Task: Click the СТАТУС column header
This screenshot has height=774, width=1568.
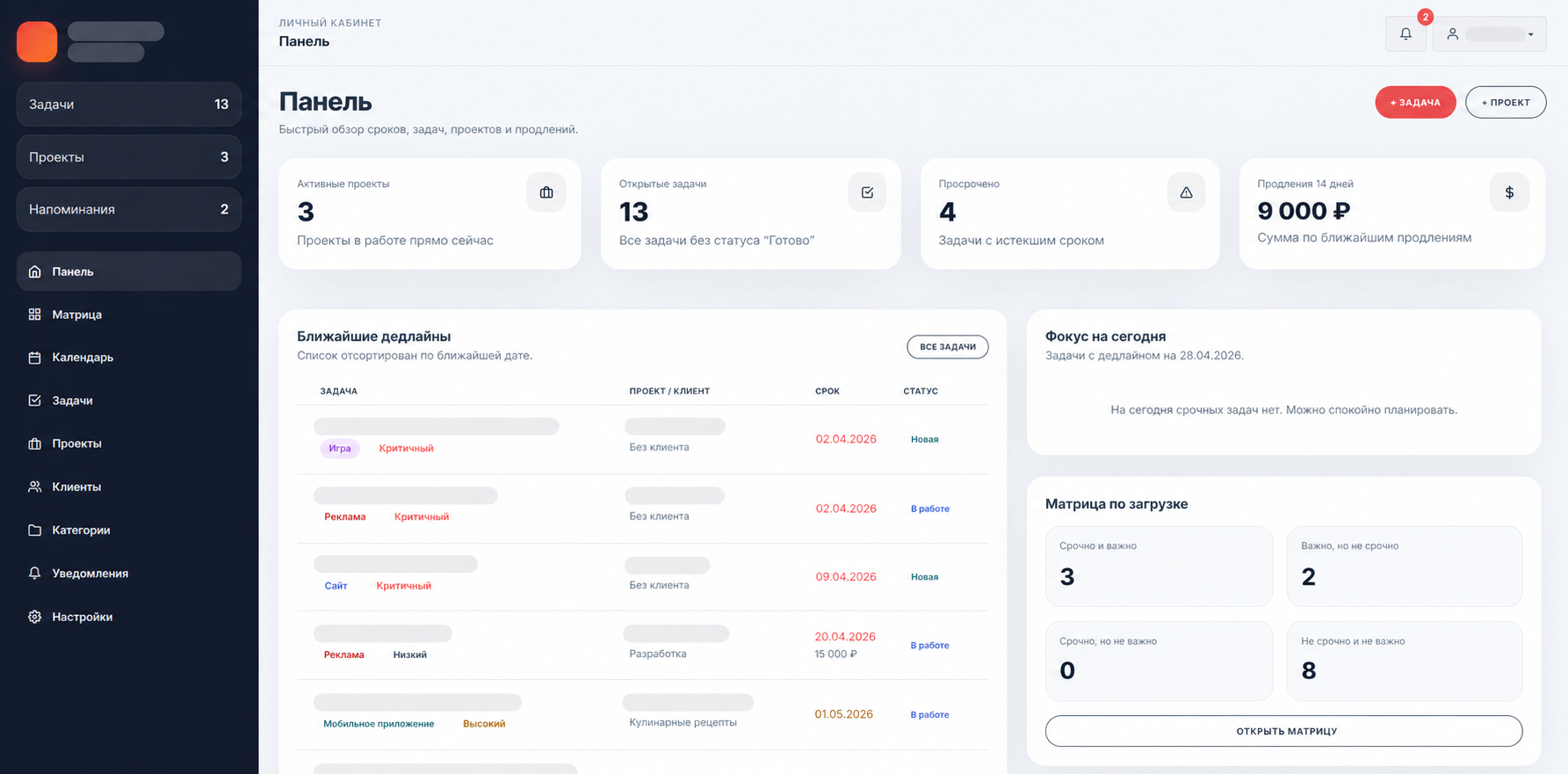Action: tap(921, 391)
